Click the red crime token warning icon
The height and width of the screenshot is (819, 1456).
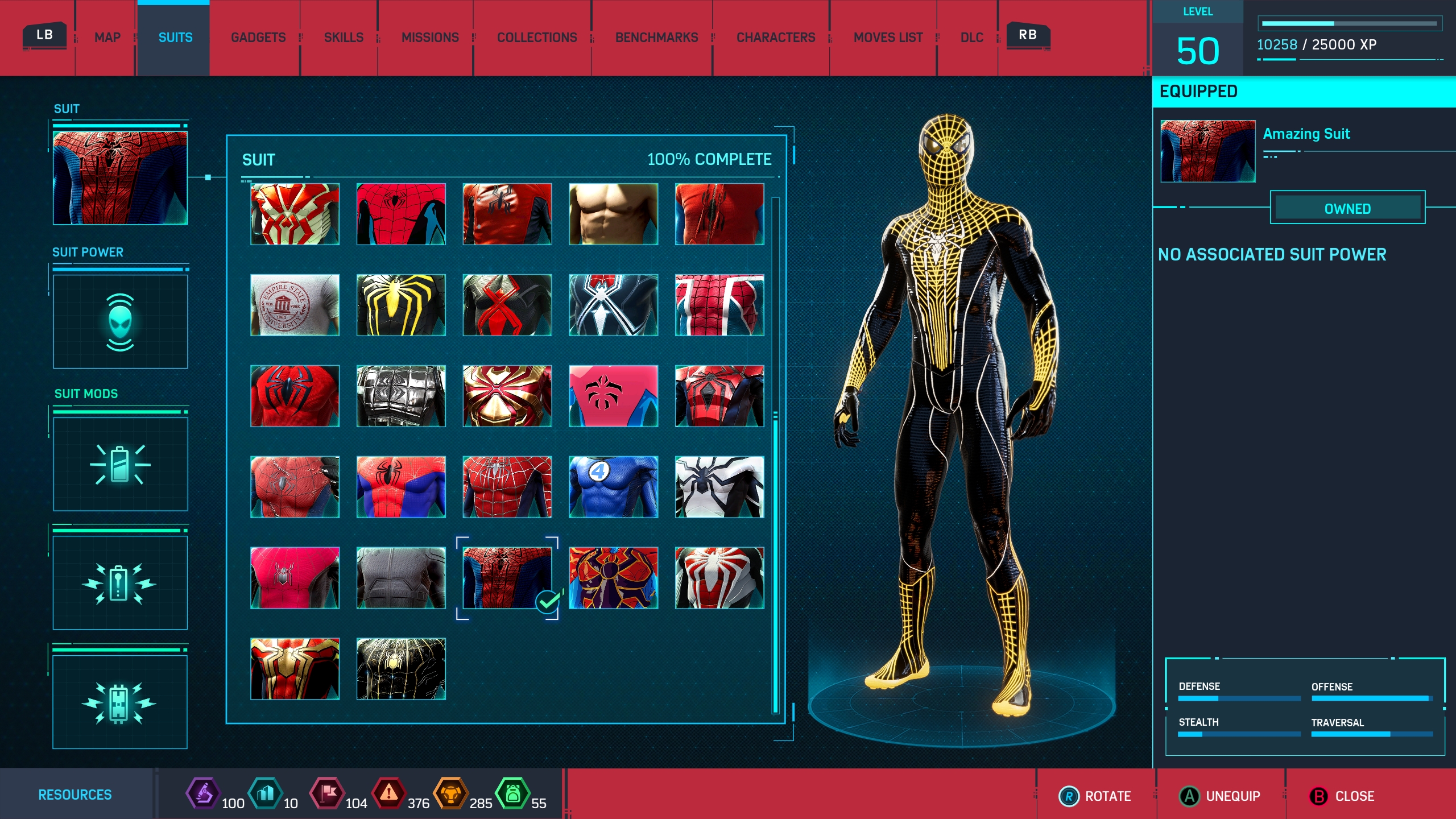[389, 793]
